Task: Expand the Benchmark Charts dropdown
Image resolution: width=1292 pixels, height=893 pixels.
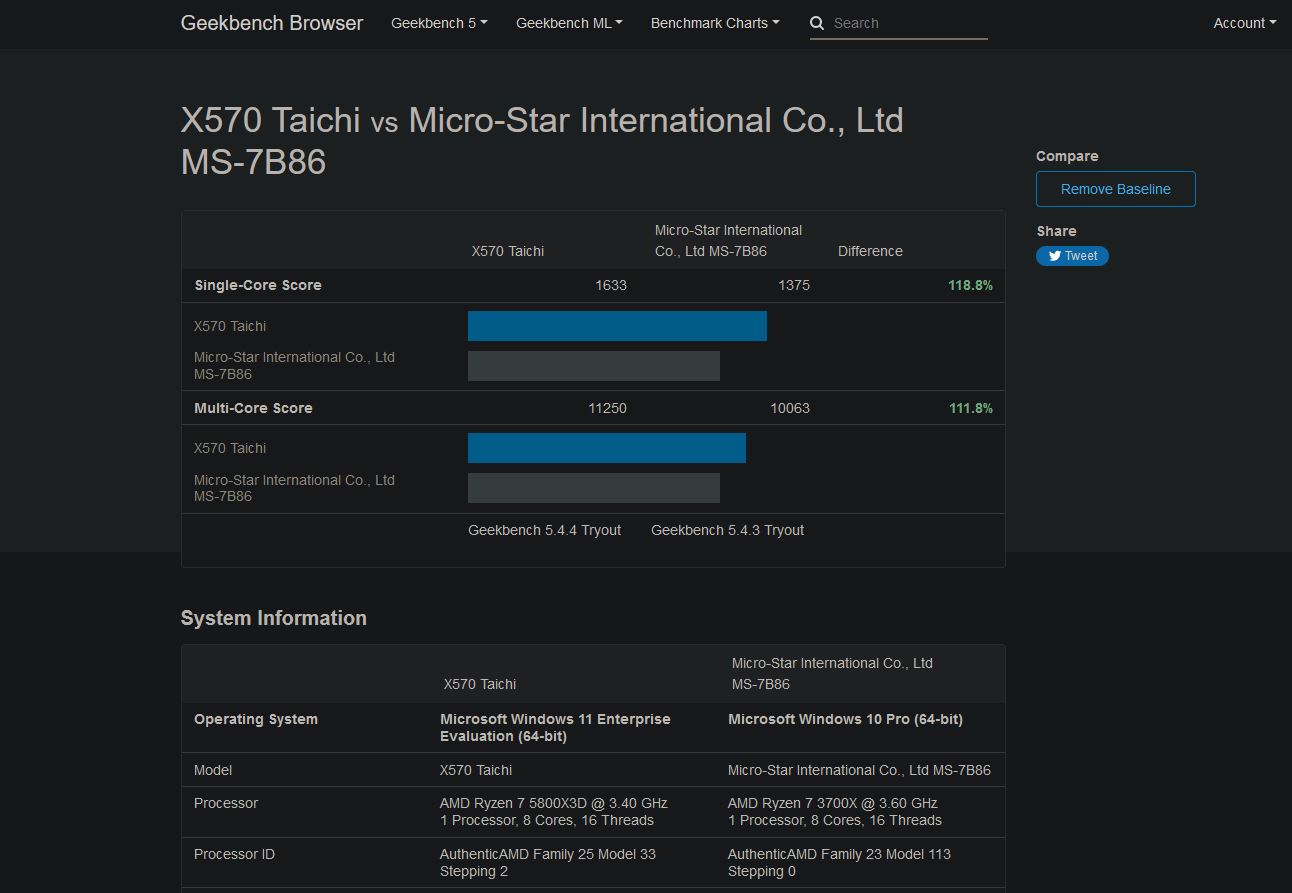Action: point(714,22)
